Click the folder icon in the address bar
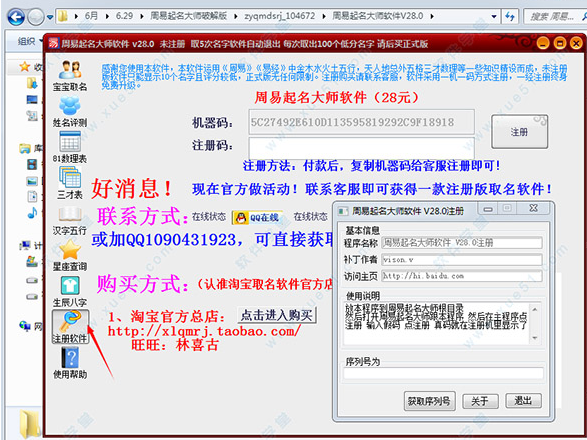587x440 pixels. point(63,16)
